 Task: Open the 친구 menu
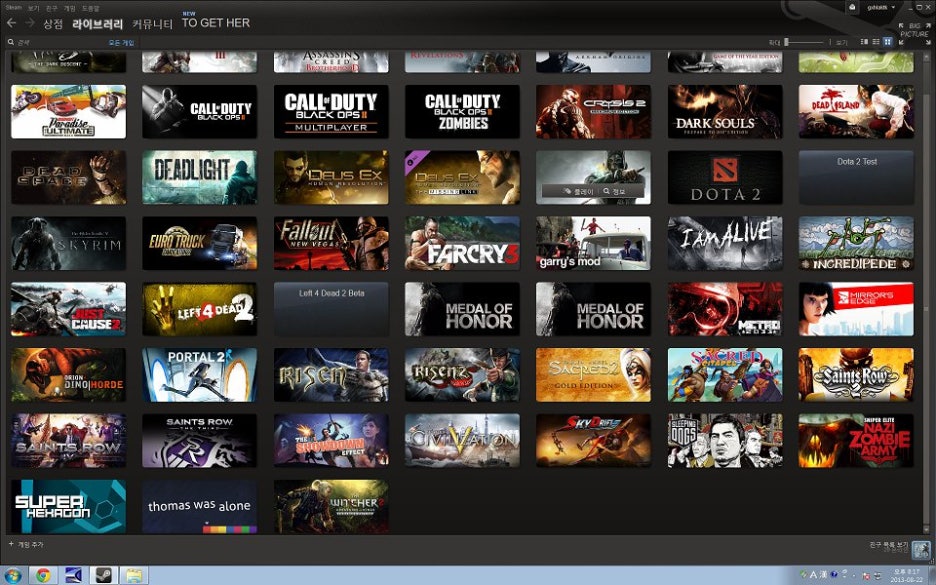pyautogui.click(x=52, y=8)
